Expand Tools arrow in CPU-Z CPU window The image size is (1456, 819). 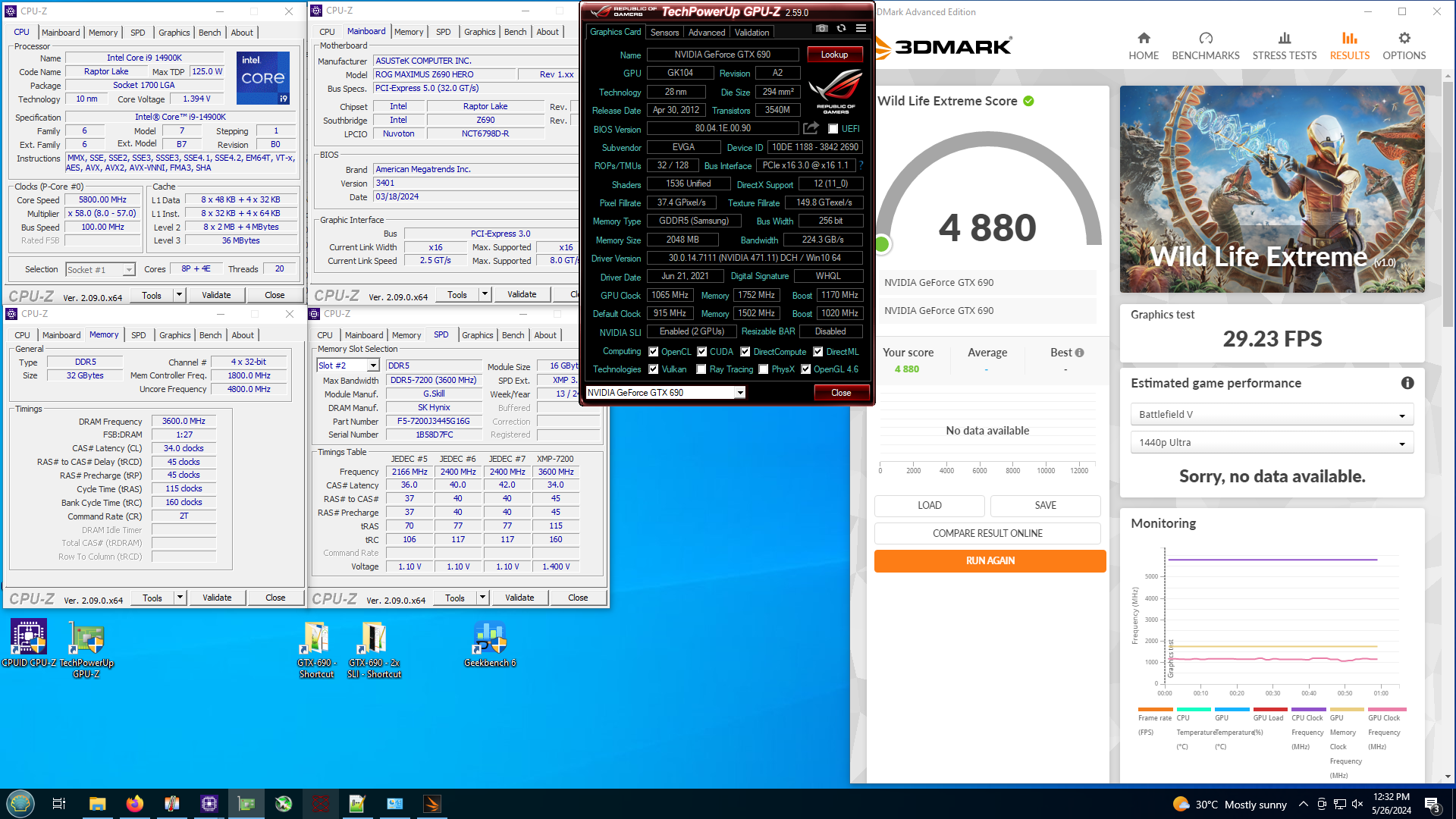(x=180, y=295)
